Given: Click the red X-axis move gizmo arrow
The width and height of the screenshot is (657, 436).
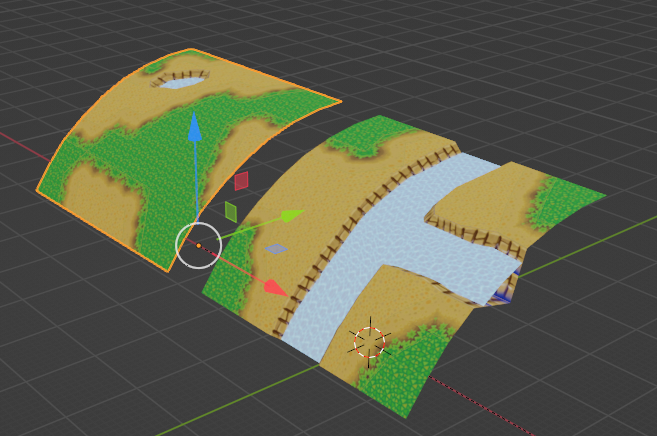Looking at the screenshot, I should [276, 287].
